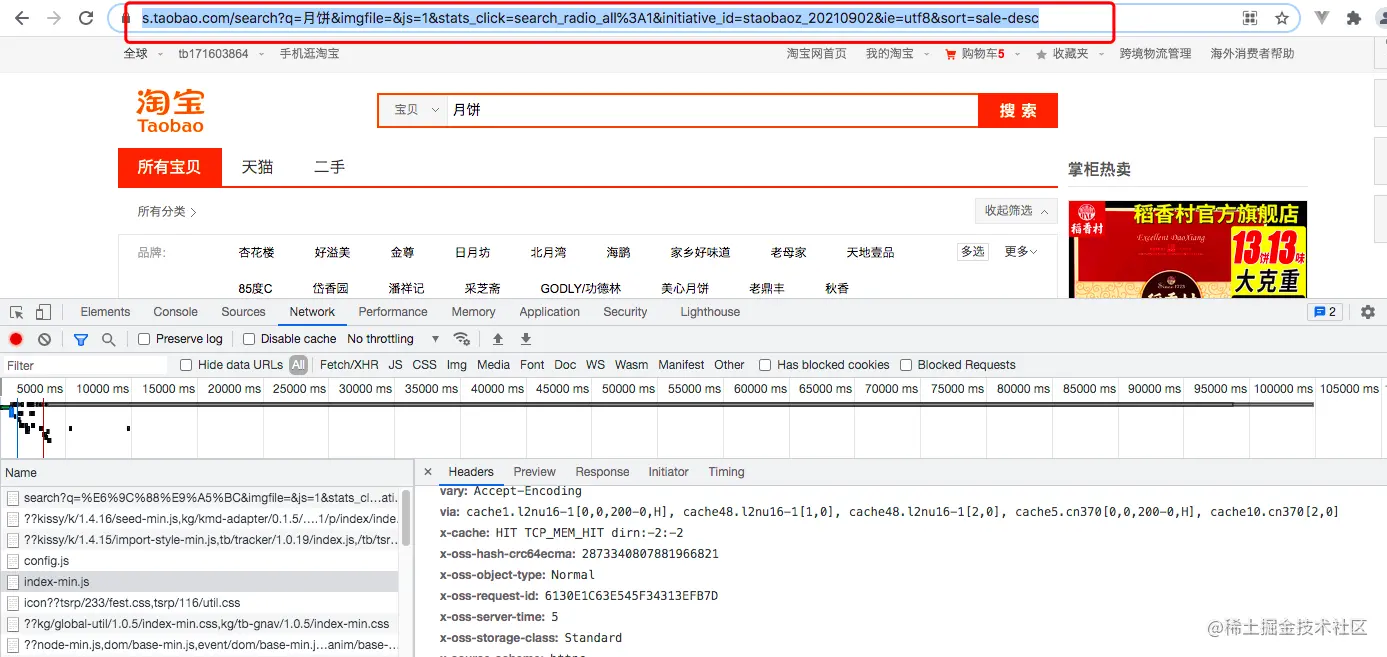1387x657 pixels.
Task: Clear the network log
Action: point(44,339)
